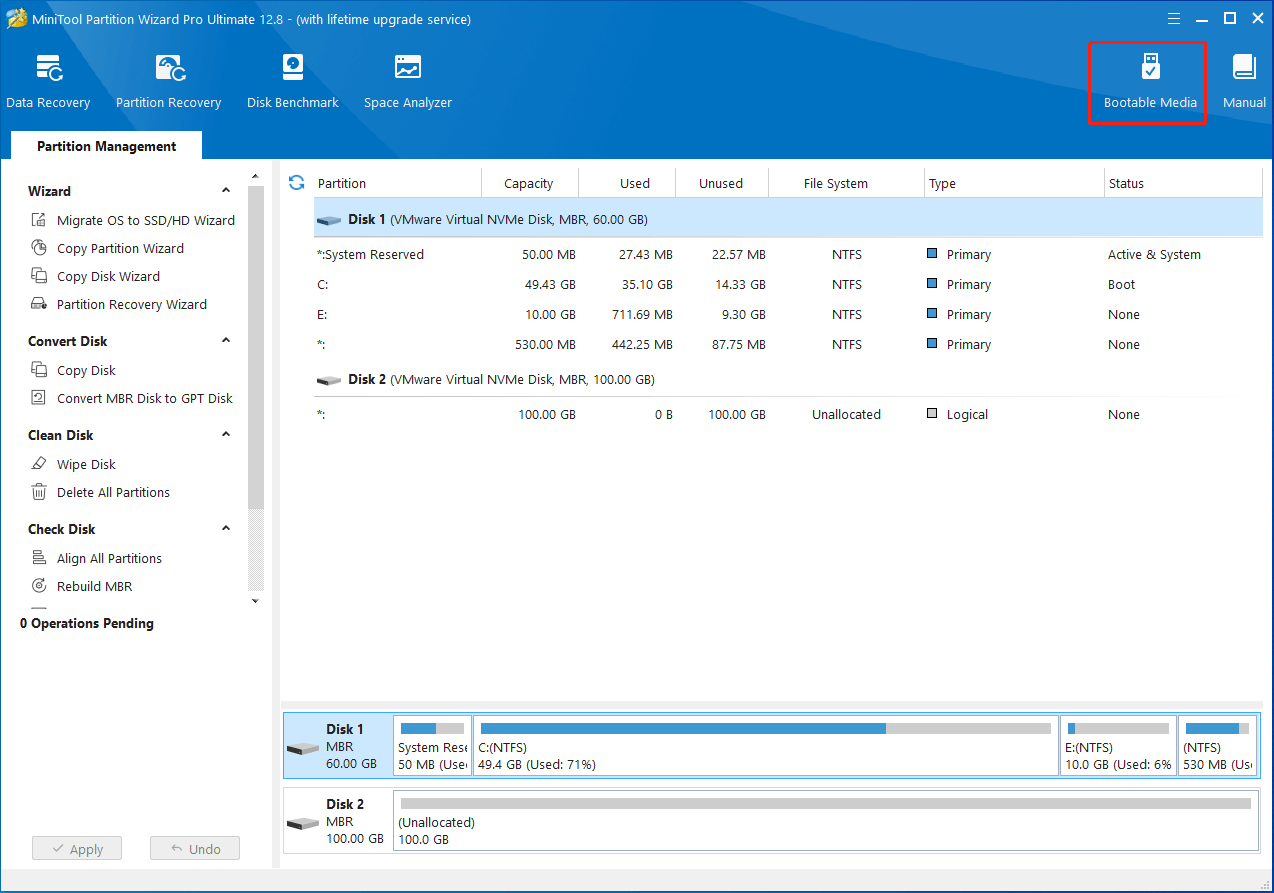Screen dimensions: 1274x893
Task: Select the C:(NTFS) usage bar in the disk map
Action: [766, 729]
